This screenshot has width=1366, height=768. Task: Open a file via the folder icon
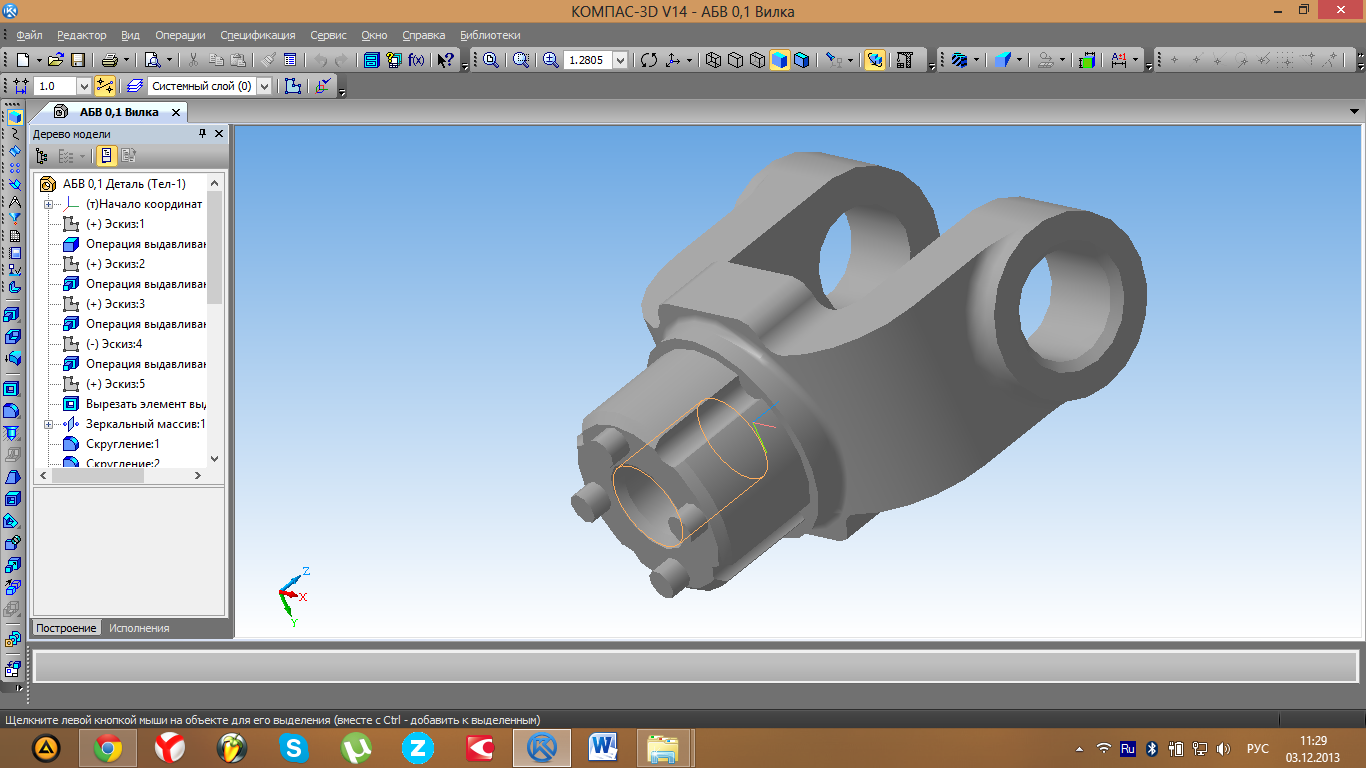[56, 60]
